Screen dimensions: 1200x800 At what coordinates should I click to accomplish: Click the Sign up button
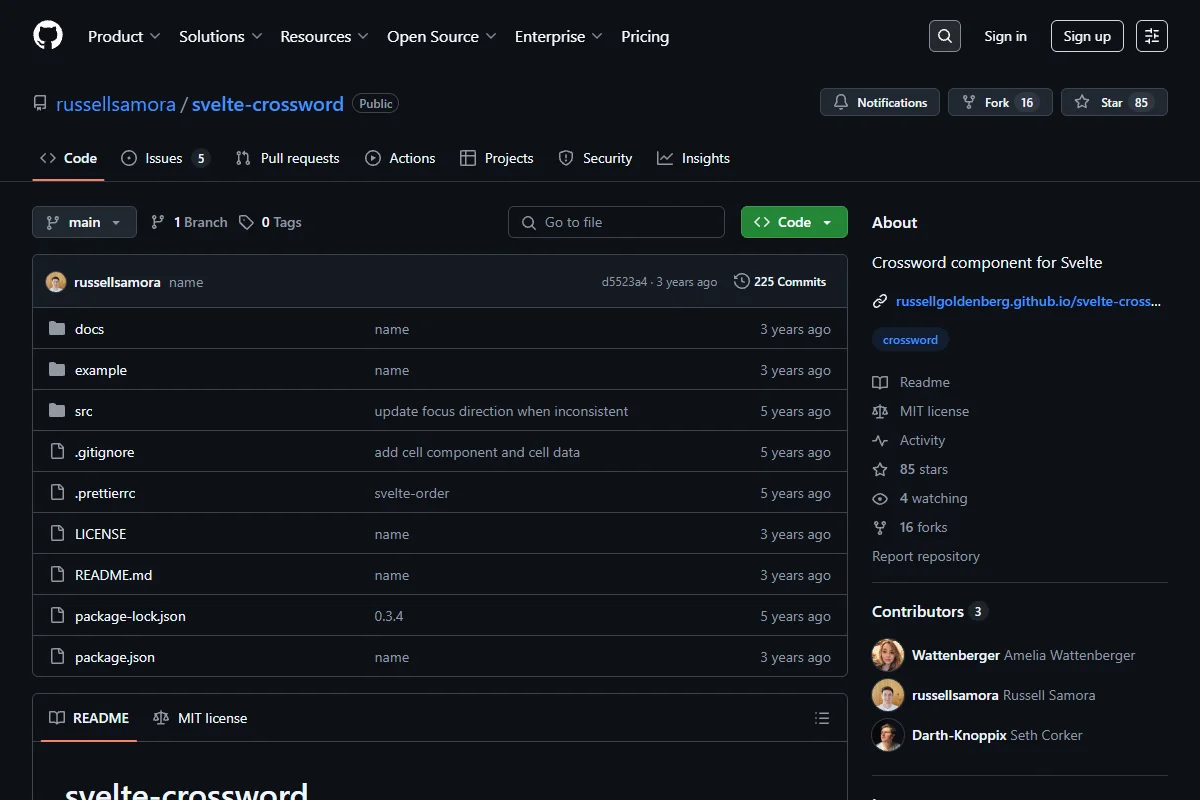click(x=1087, y=36)
